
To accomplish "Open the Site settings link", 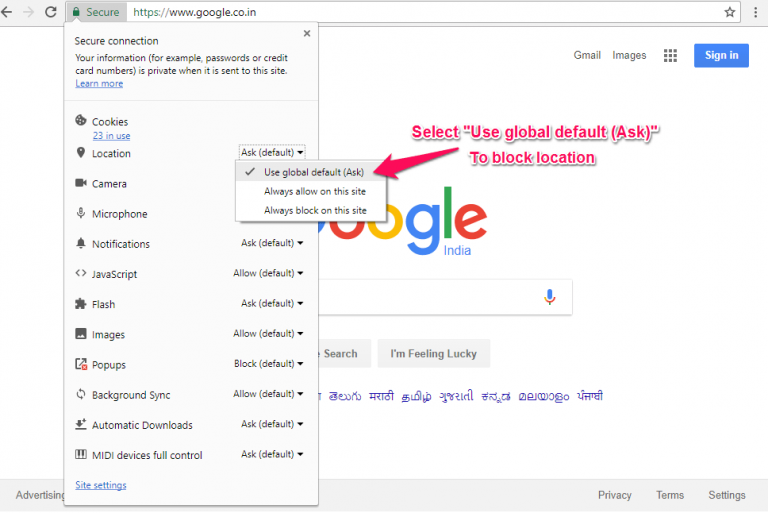I will click(101, 485).
